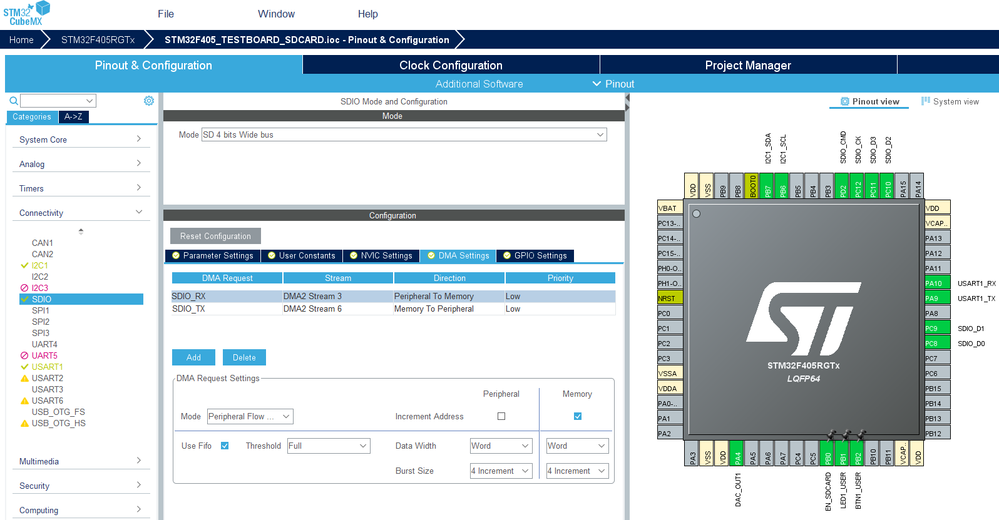Viewport: 999px width, 520px height.
Task: Open the Help menu
Action: pos(368,13)
